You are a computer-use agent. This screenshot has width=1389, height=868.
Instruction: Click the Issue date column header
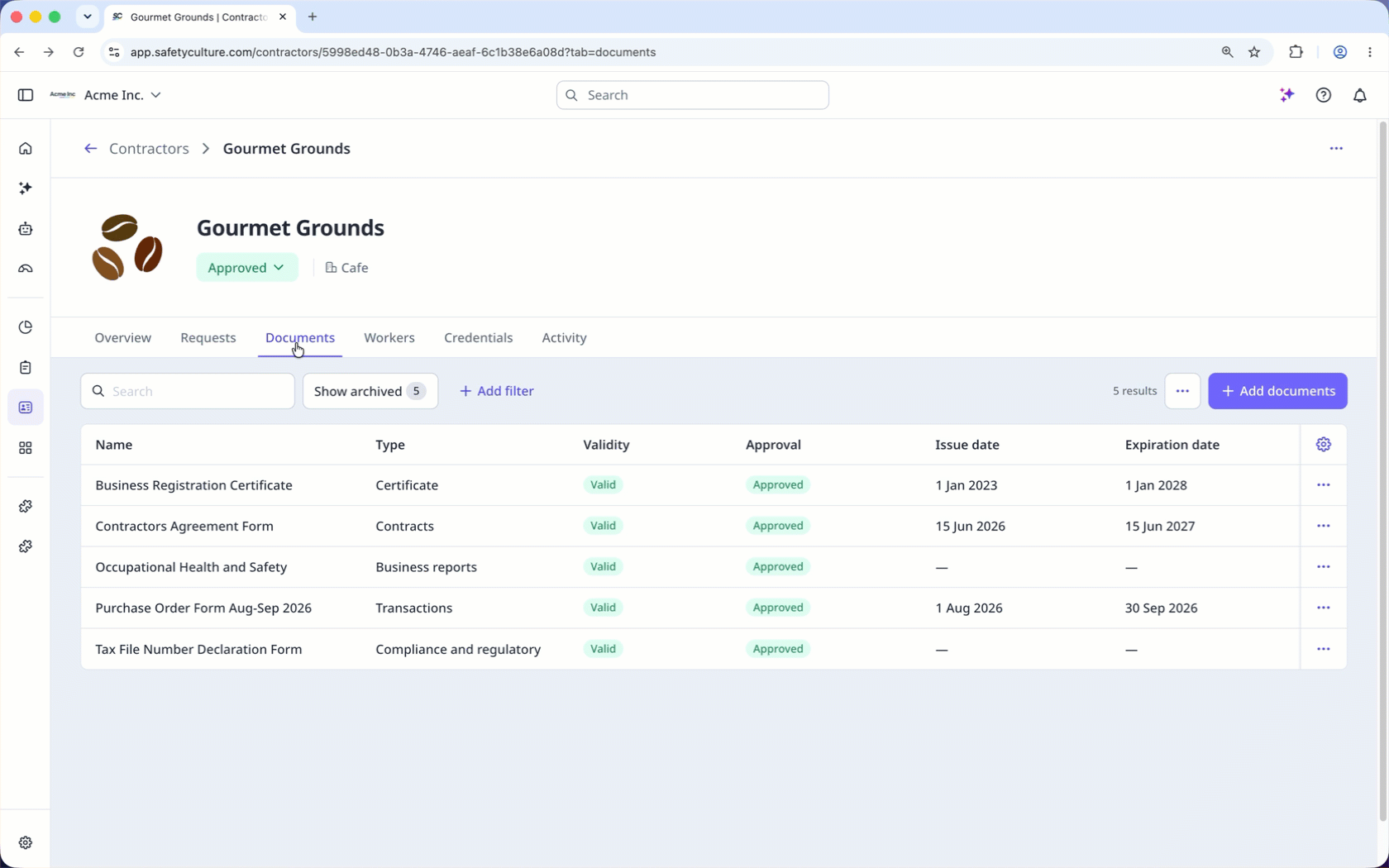(967, 445)
